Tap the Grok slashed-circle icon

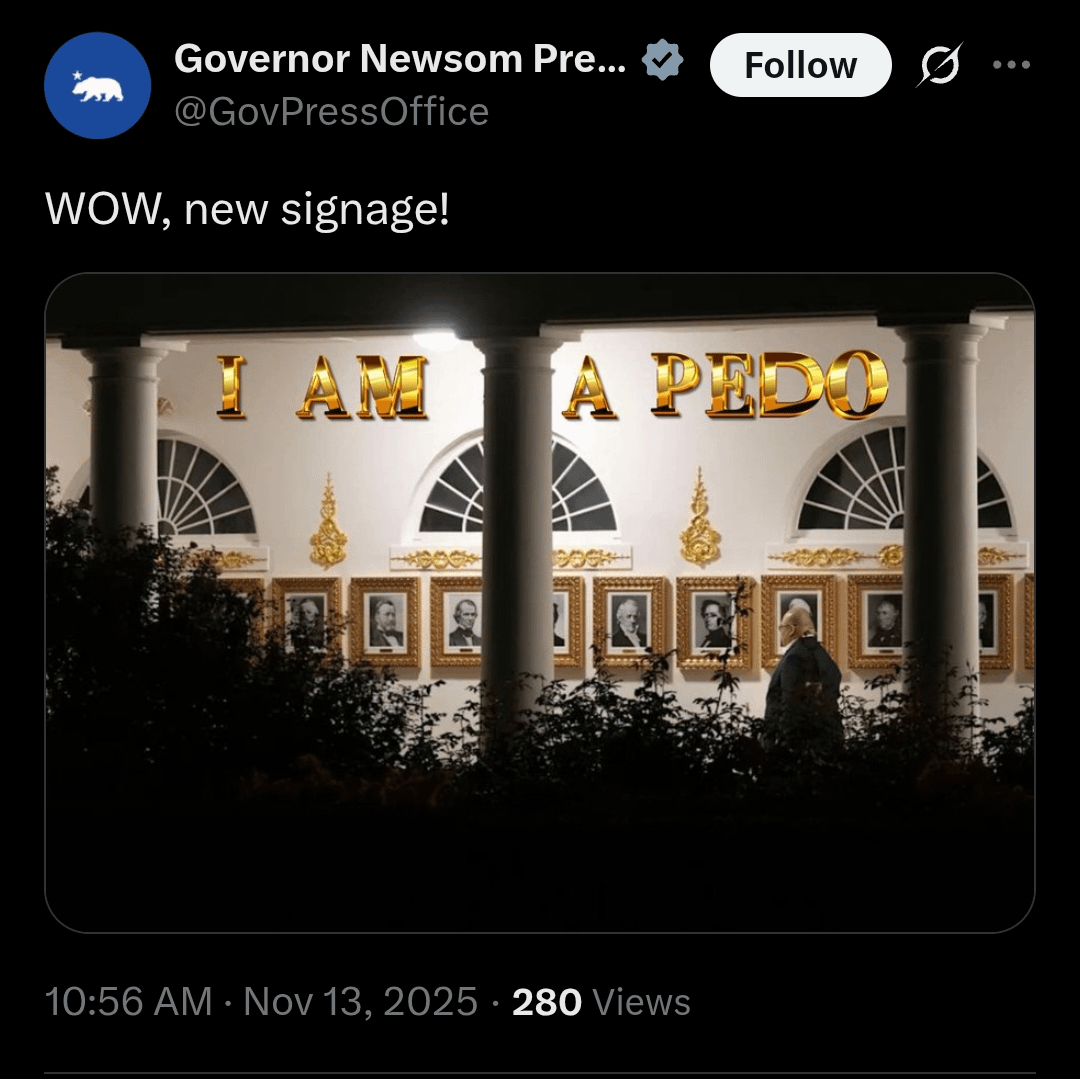coord(938,66)
